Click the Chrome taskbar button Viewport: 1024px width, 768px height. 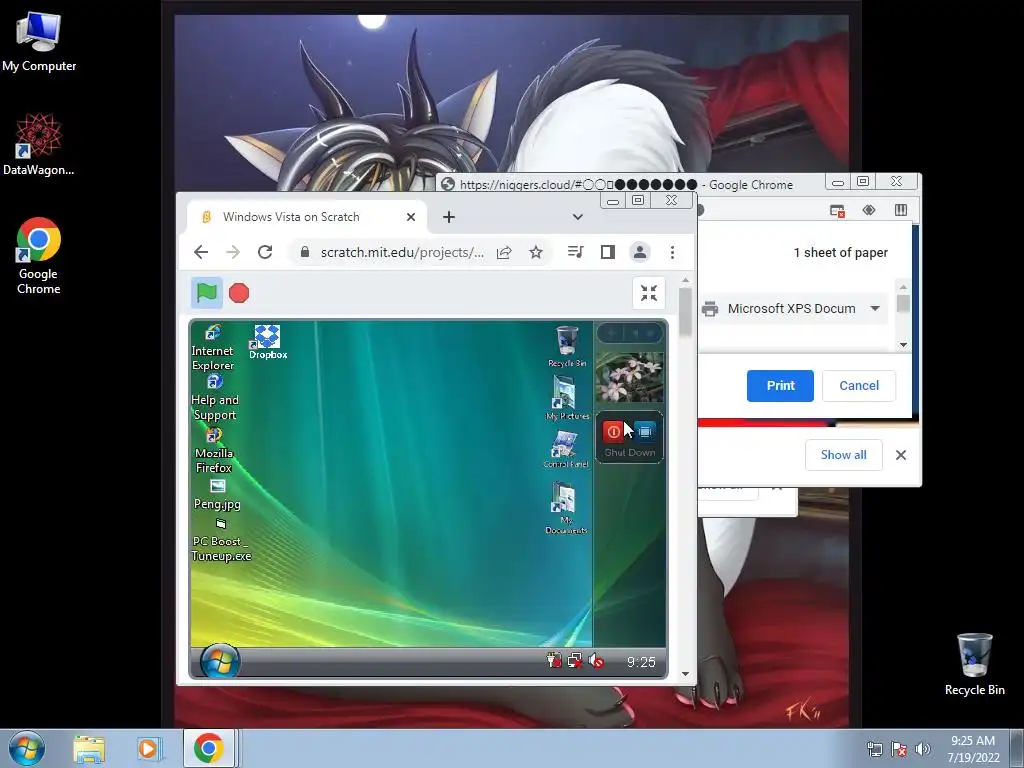pyautogui.click(x=208, y=748)
